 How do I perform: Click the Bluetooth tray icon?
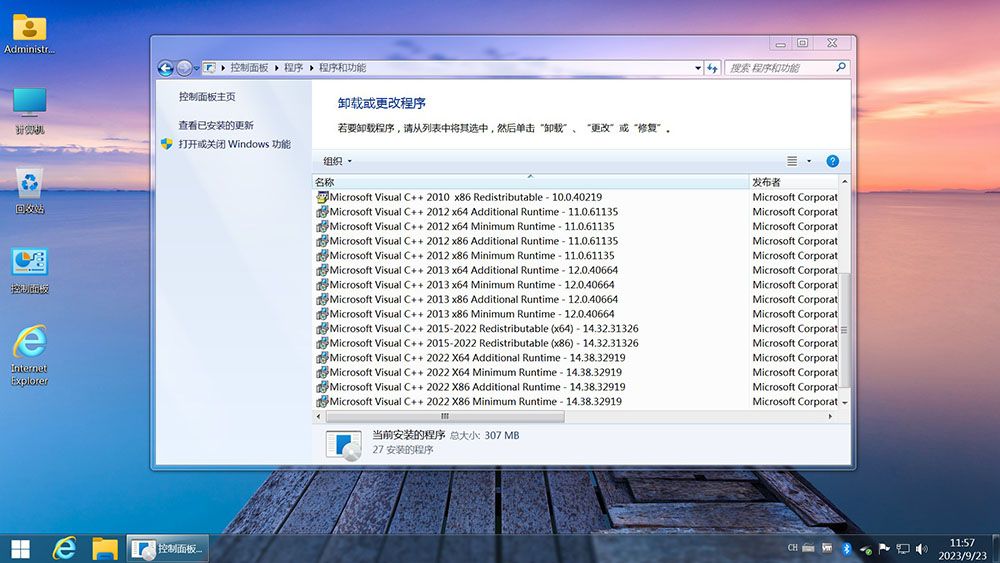coord(846,548)
